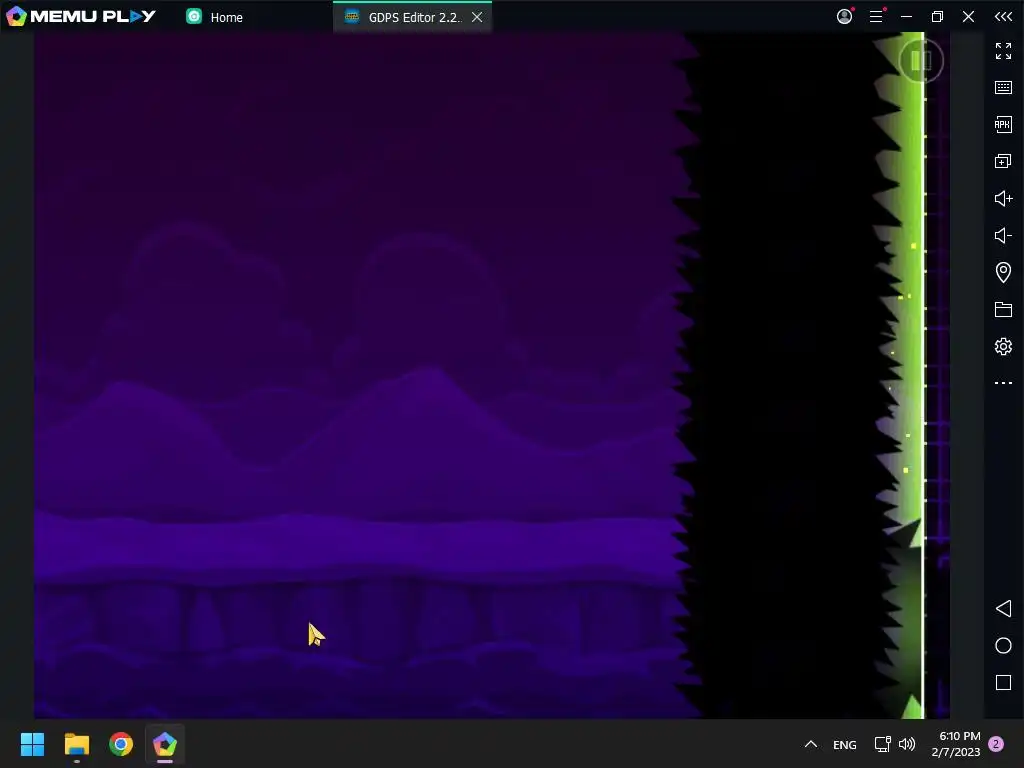1024x768 pixels.
Task: Focus MEmu Play taskbar icon
Action: 165,744
